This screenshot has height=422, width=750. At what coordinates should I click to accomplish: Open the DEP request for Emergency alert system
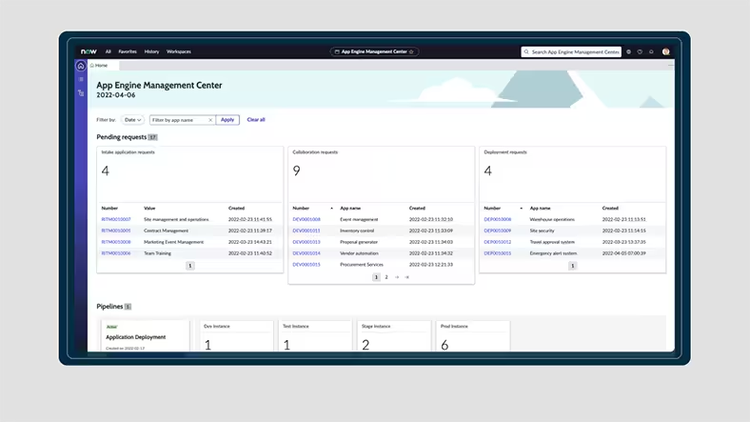coord(497,253)
